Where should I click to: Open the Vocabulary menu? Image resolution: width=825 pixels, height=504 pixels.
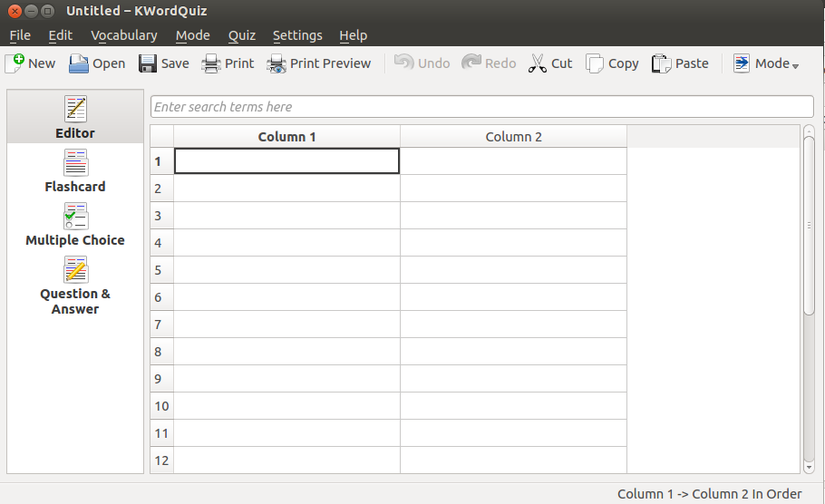click(124, 35)
